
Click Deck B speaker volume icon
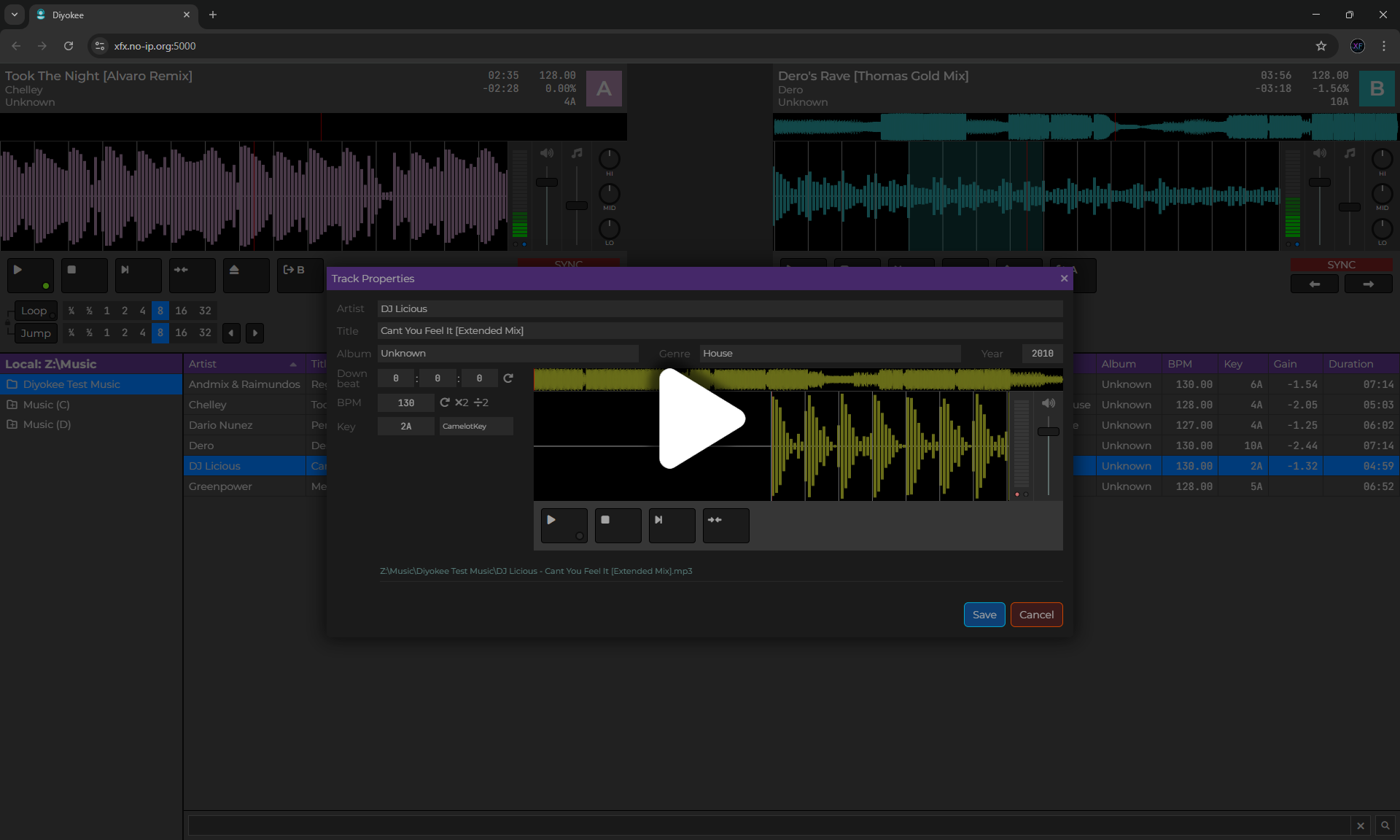point(1320,153)
